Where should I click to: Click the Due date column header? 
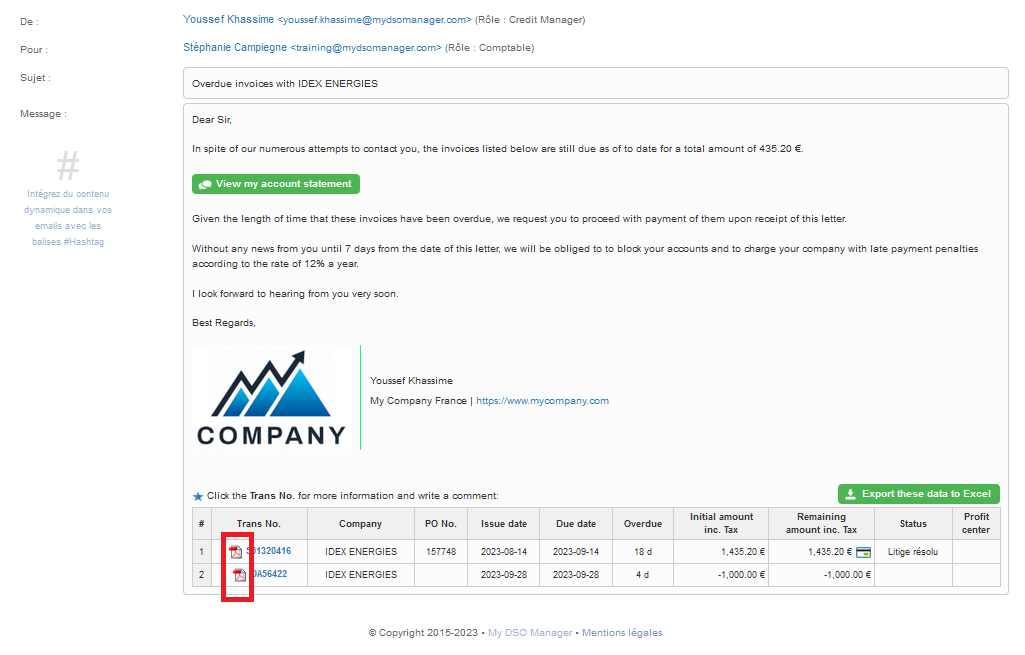(575, 524)
